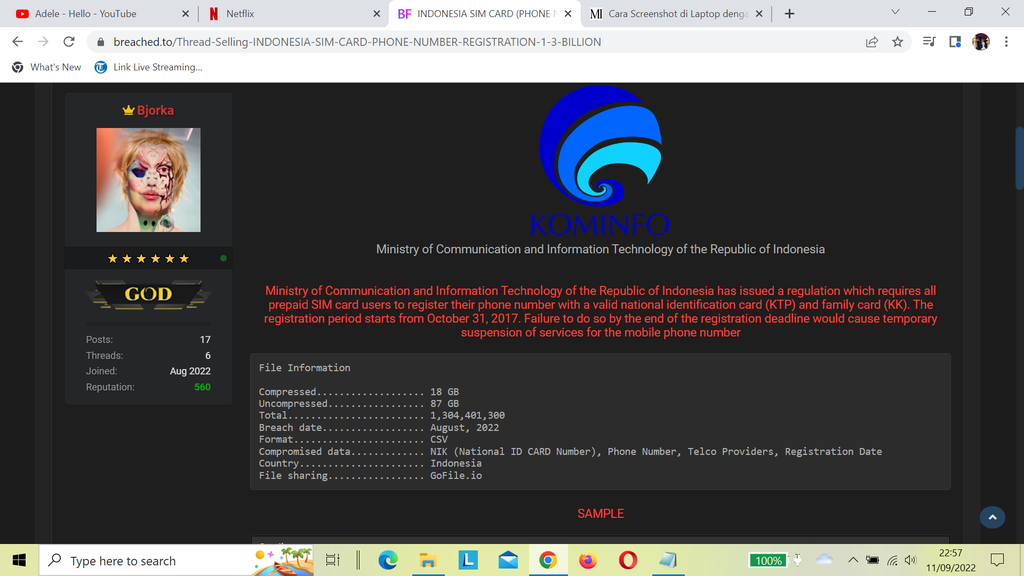
Task: Click the Bjorka username link
Action: tap(155, 110)
